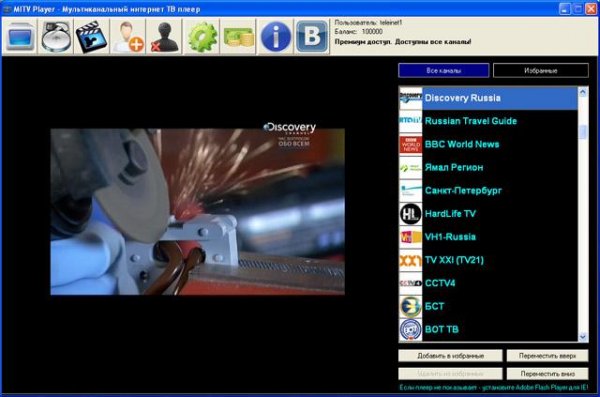The height and width of the screenshot is (397, 600).
Task: Select БСТ channel
Action: 488,306
